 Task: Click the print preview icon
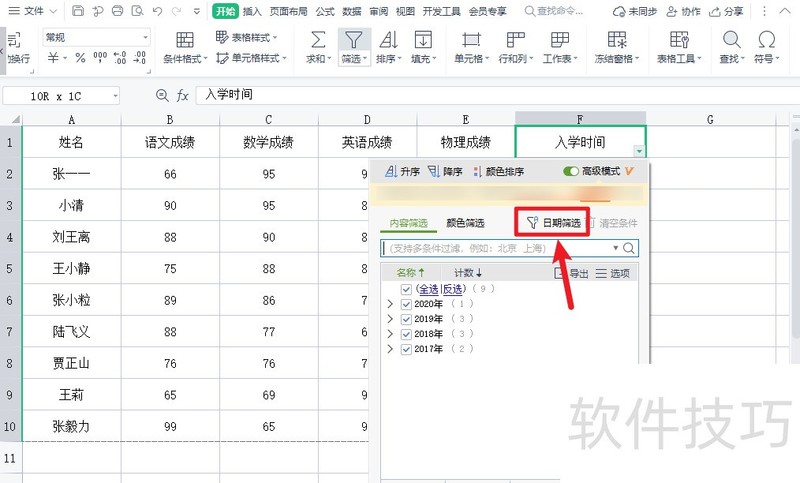click(x=137, y=11)
